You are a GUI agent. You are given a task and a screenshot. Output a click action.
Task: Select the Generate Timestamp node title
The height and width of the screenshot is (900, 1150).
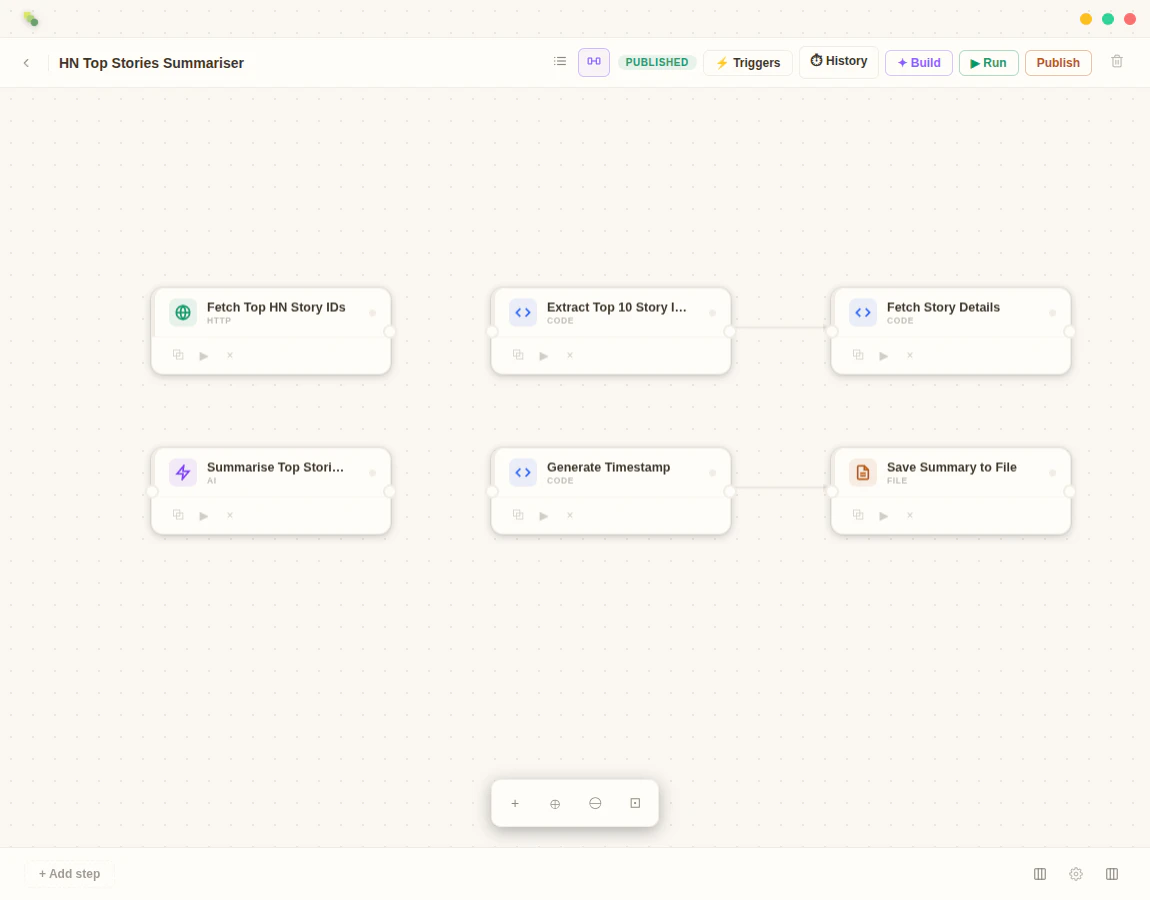click(608, 467)
